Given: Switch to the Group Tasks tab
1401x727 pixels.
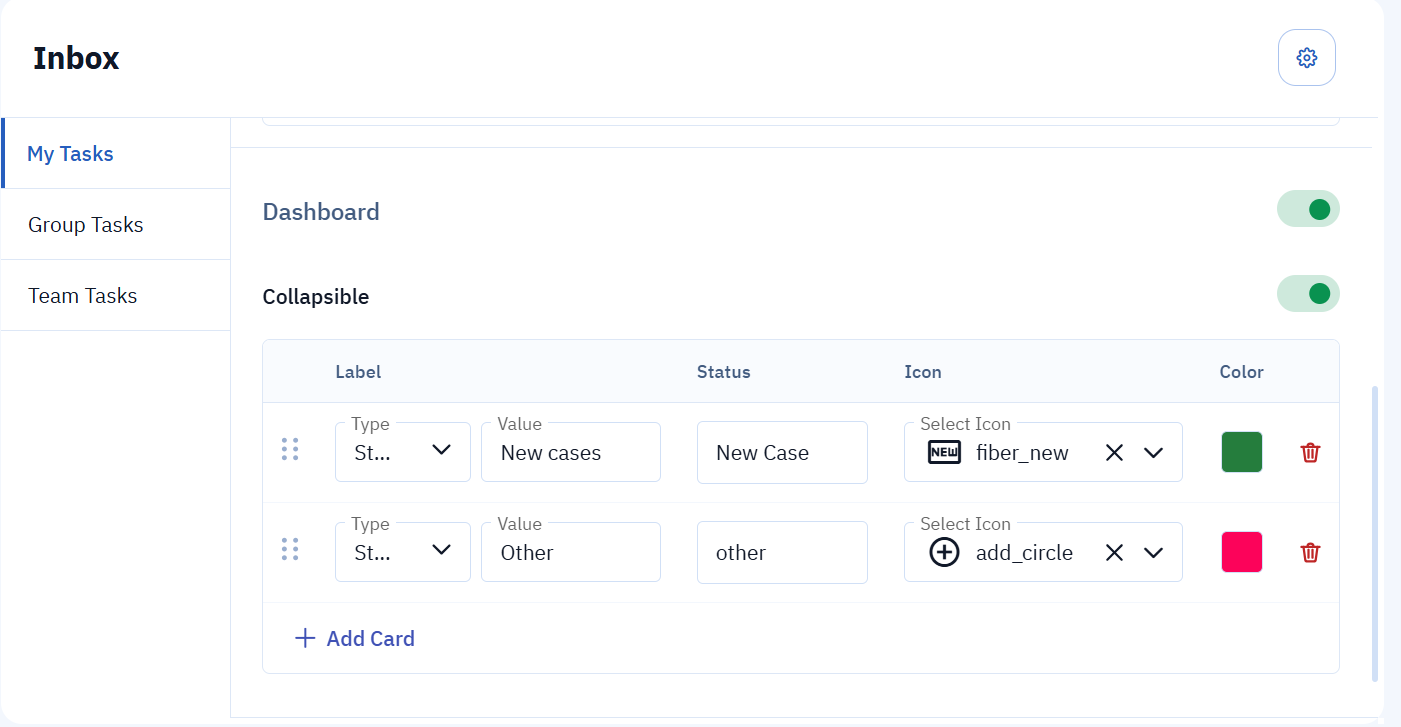Looking at the screenshot, I should click(86, 225).
